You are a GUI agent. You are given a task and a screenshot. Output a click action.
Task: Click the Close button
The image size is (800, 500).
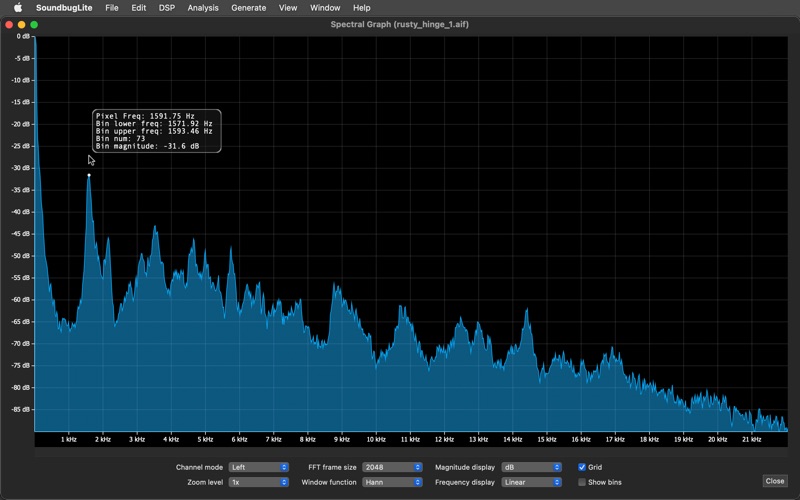click(x=774, y=481)
